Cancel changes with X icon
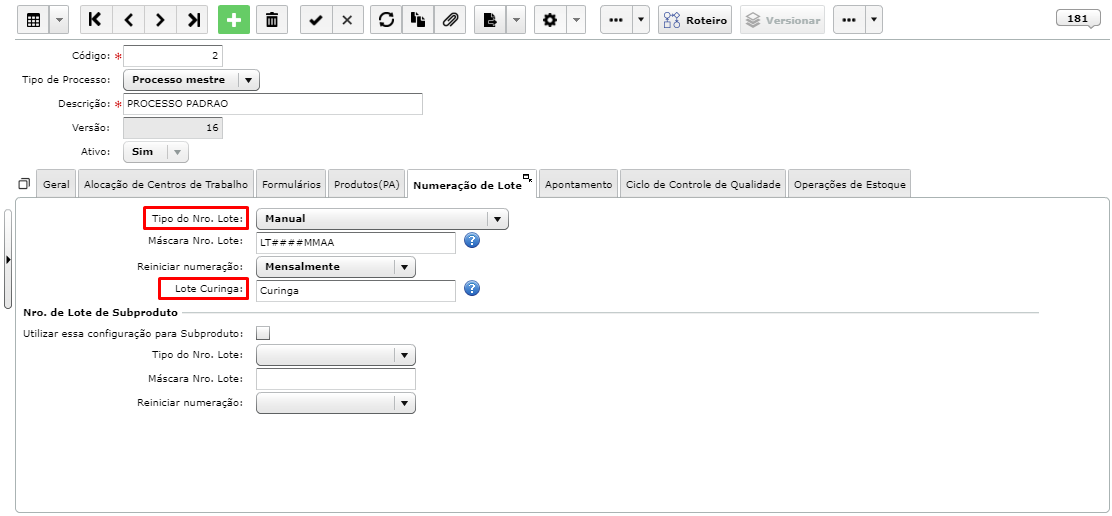 348,21
